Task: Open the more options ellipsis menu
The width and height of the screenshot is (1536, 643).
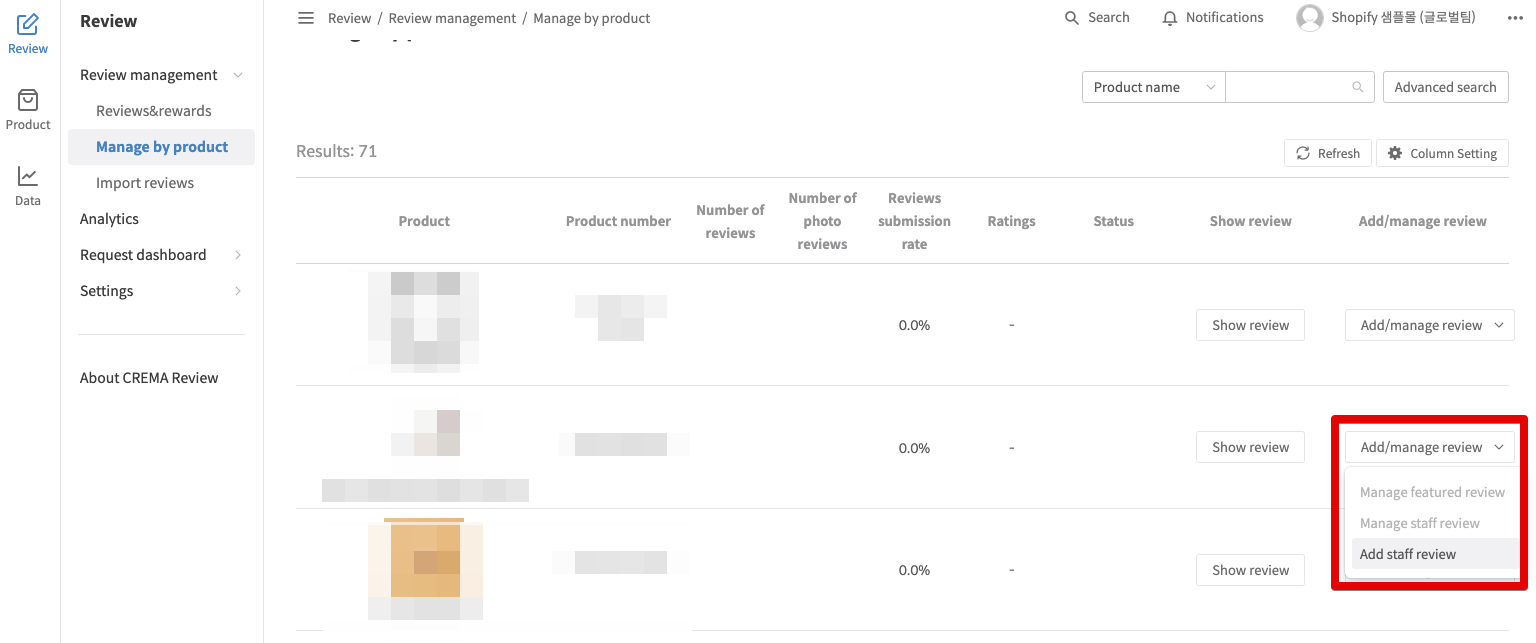Action: click(1514, 18)
